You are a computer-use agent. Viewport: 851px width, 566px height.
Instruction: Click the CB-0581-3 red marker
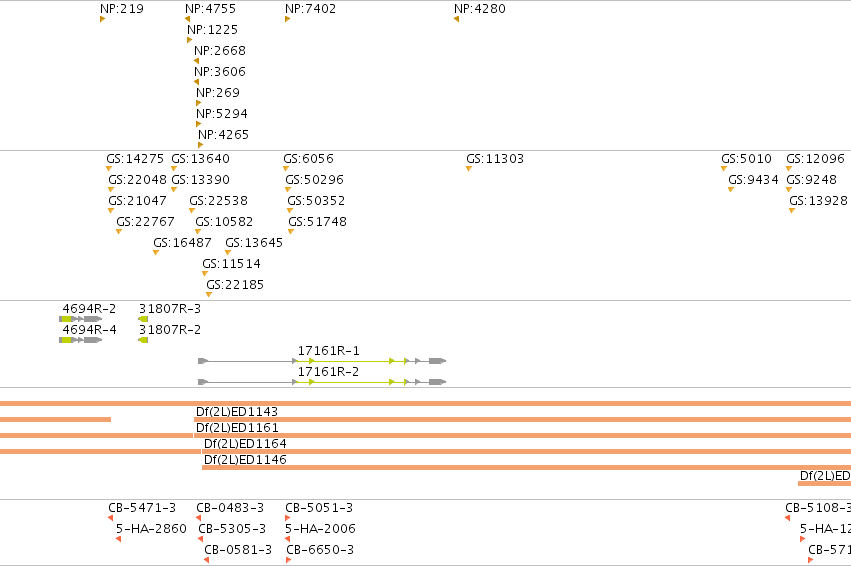tap(207, 561)
